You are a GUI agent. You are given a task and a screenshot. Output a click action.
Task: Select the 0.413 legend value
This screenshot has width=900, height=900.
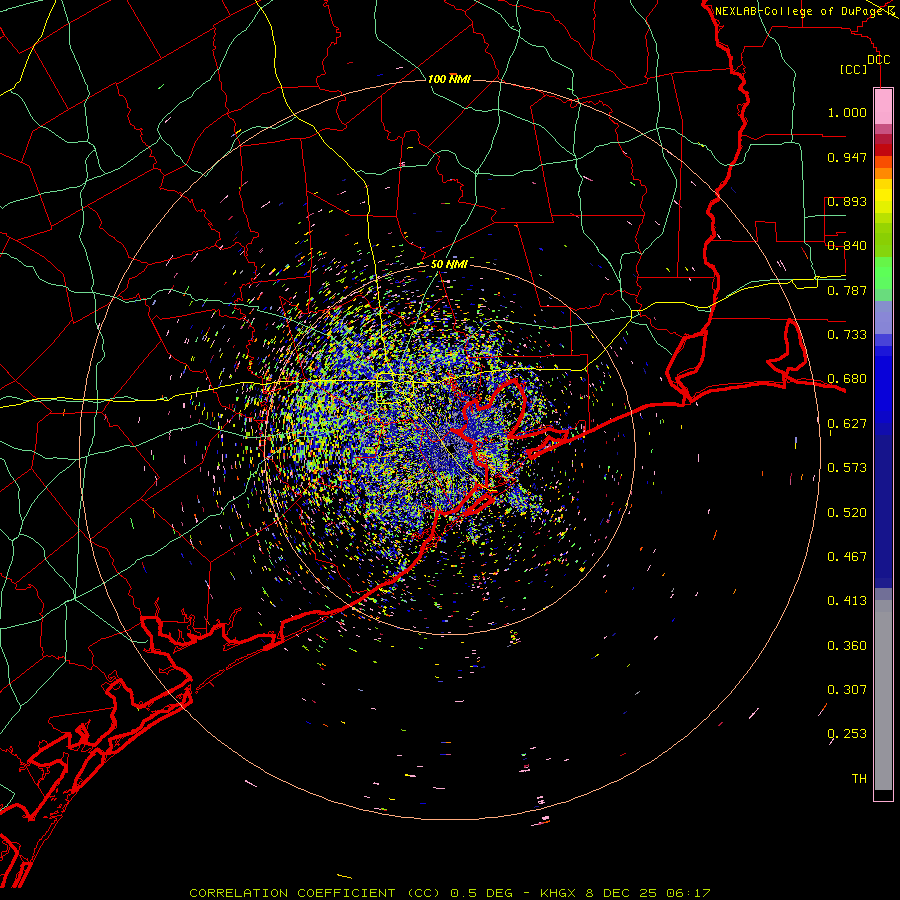847,601
